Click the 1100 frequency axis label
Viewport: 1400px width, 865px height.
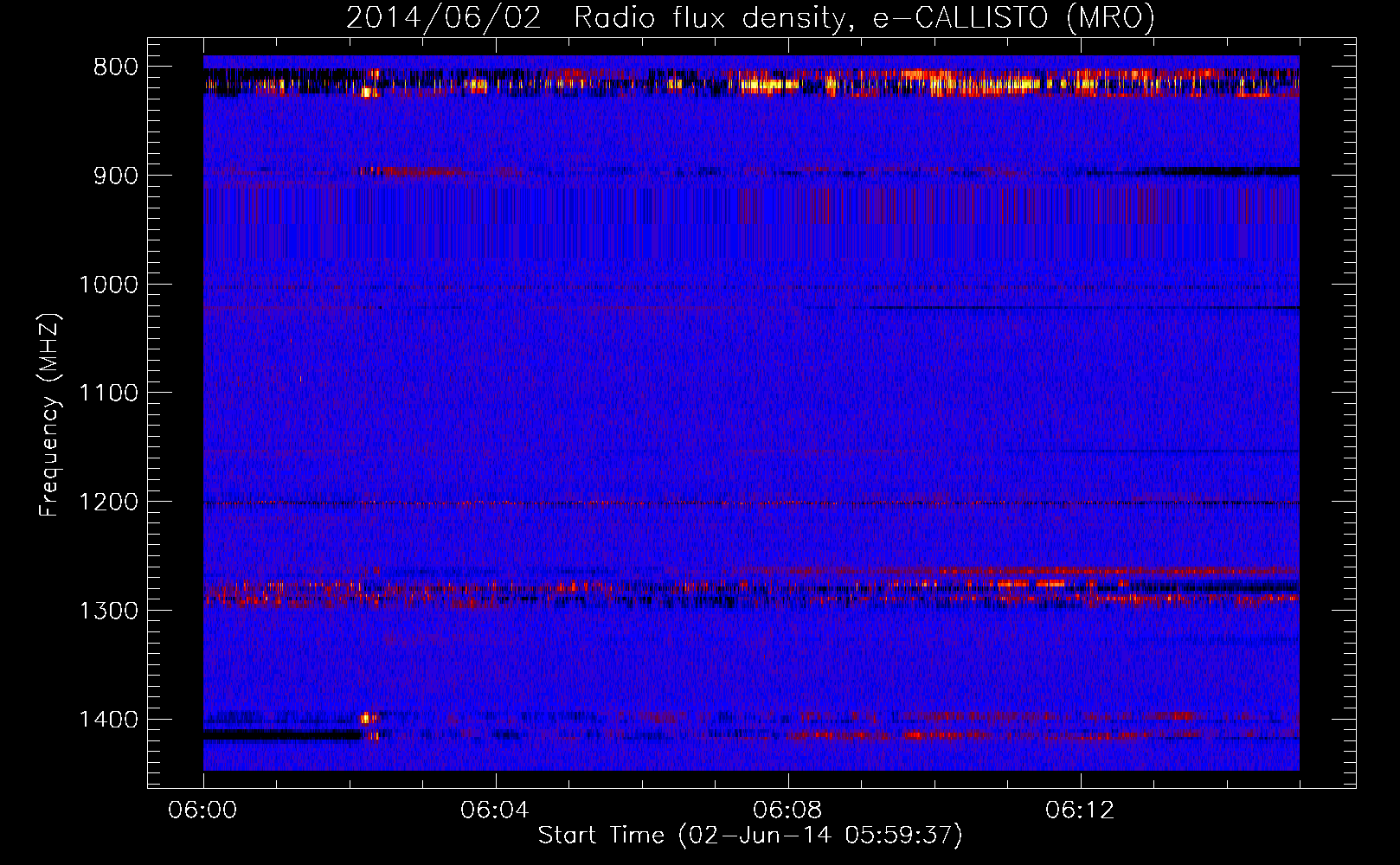pos(108,394)
